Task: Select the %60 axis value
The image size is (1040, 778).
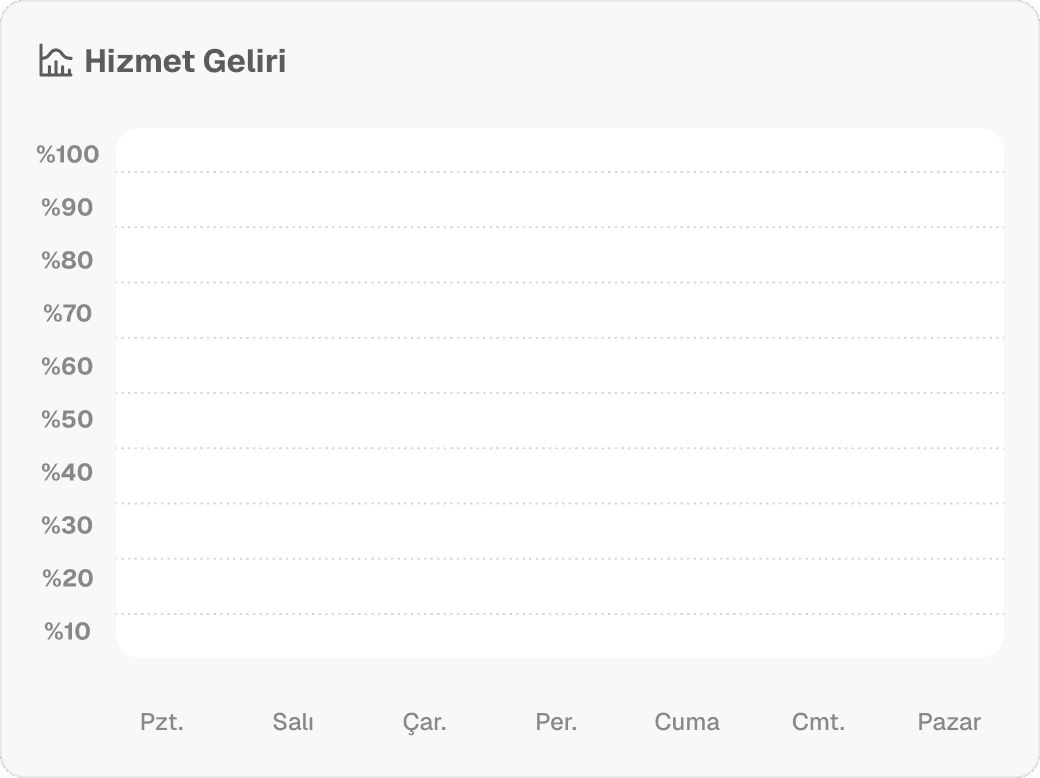Action: click(67, 366)
